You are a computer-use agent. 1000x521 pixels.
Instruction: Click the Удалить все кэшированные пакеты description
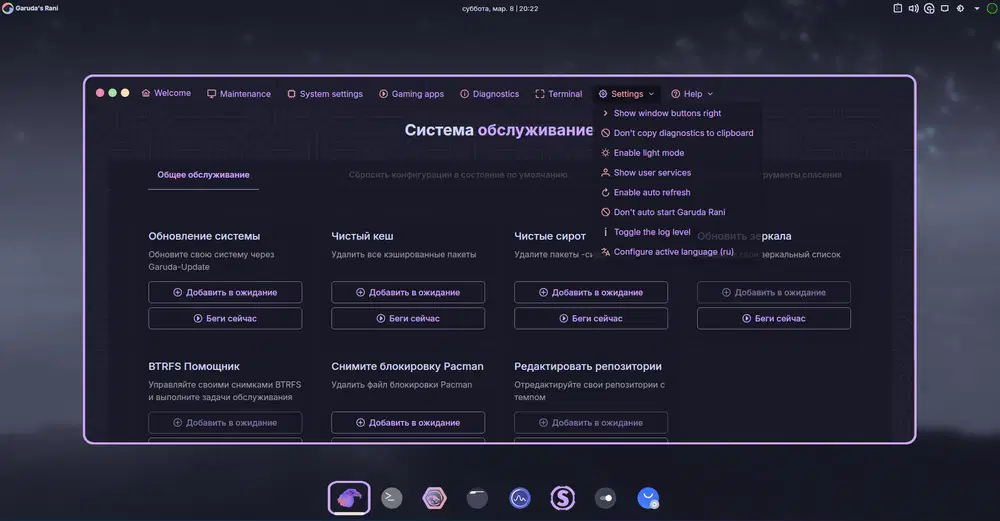point(404,254)
